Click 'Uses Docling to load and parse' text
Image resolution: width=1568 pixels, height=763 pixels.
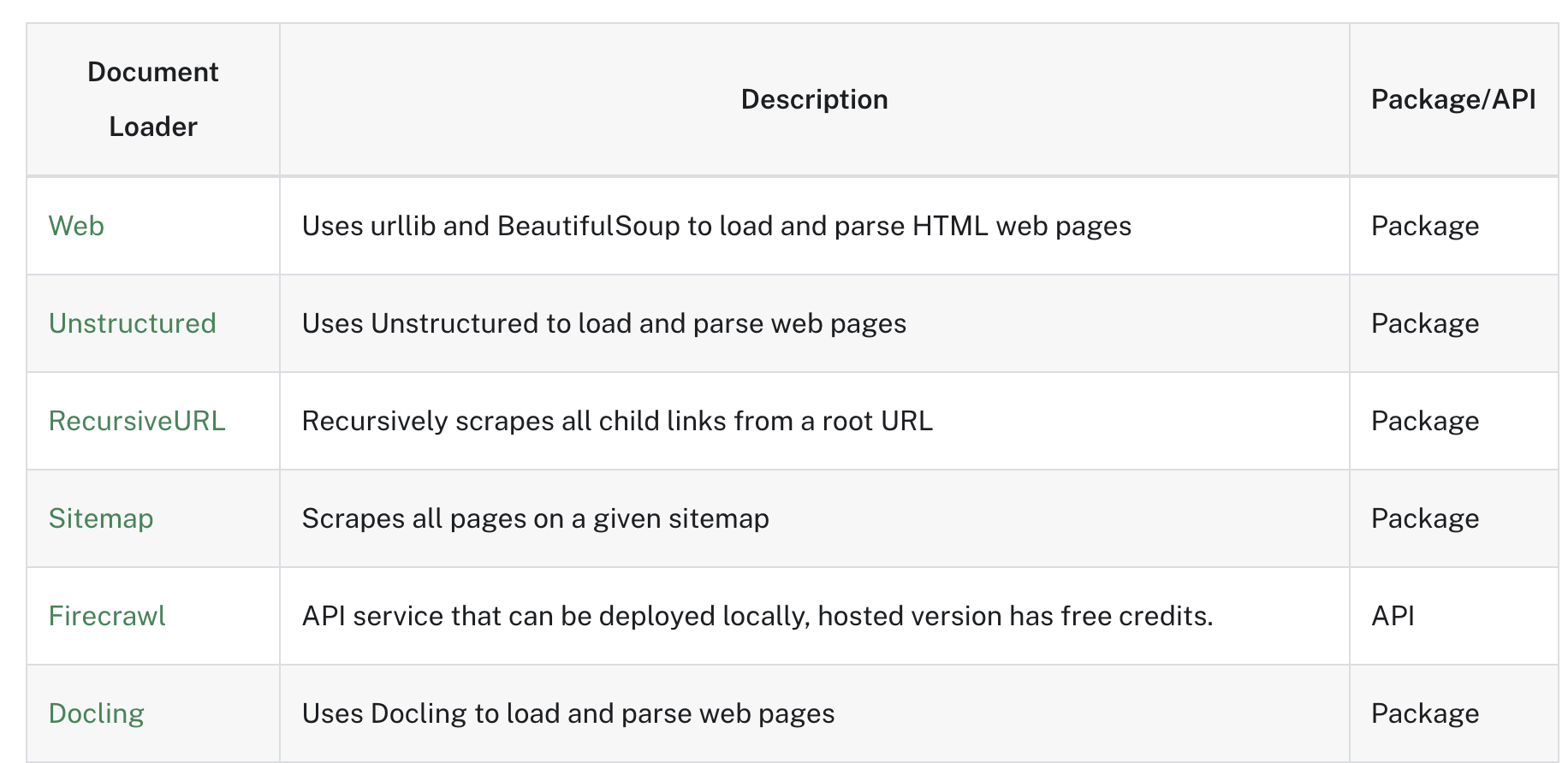click(x=568, y=713)
